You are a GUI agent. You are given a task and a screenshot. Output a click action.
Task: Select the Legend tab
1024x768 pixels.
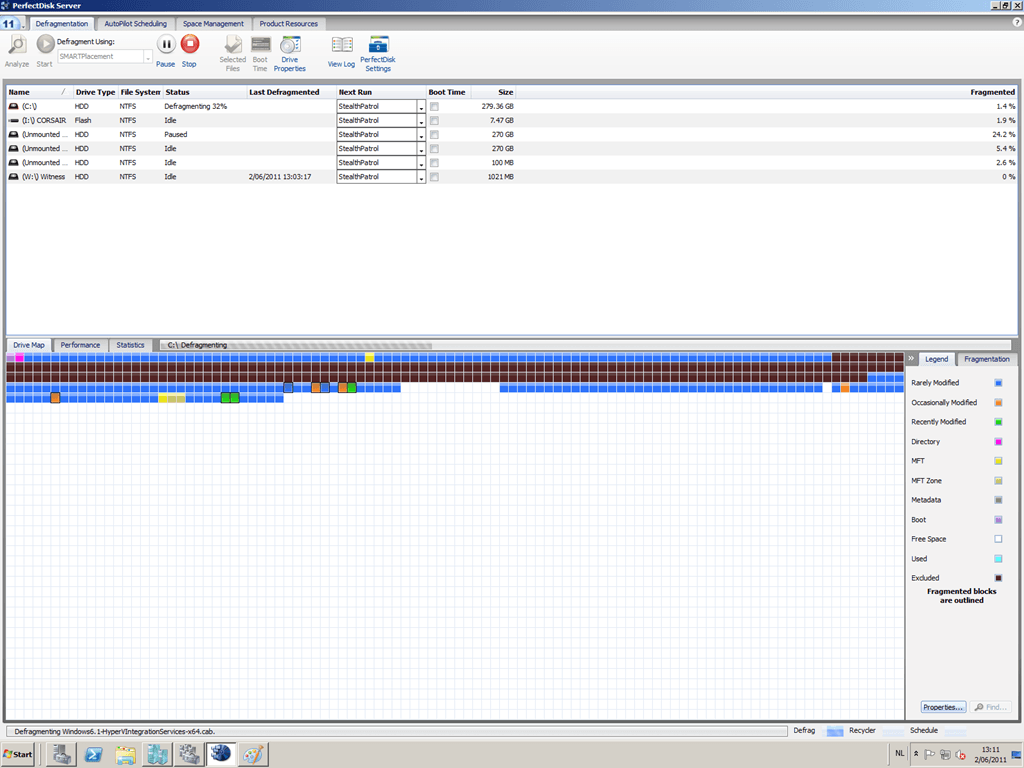click(936, 359)
